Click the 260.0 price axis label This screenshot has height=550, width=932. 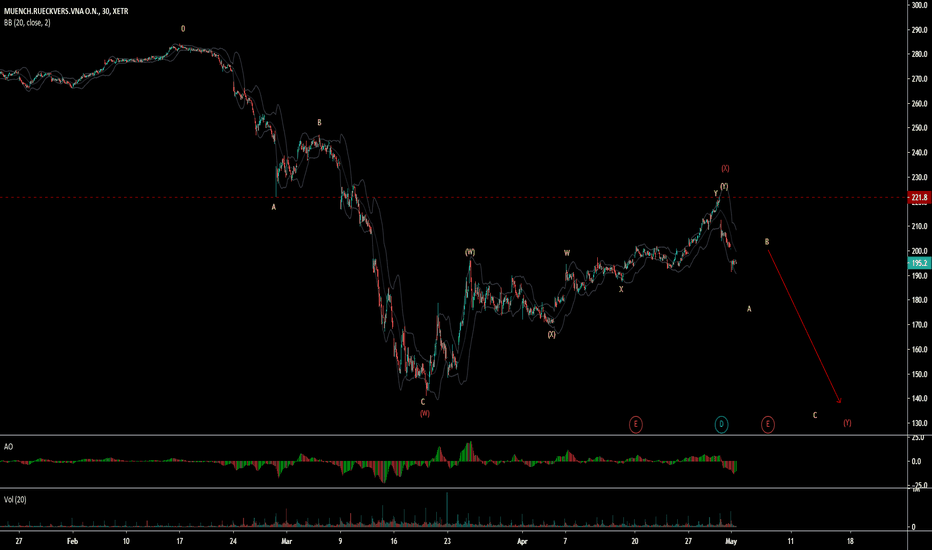920,103
